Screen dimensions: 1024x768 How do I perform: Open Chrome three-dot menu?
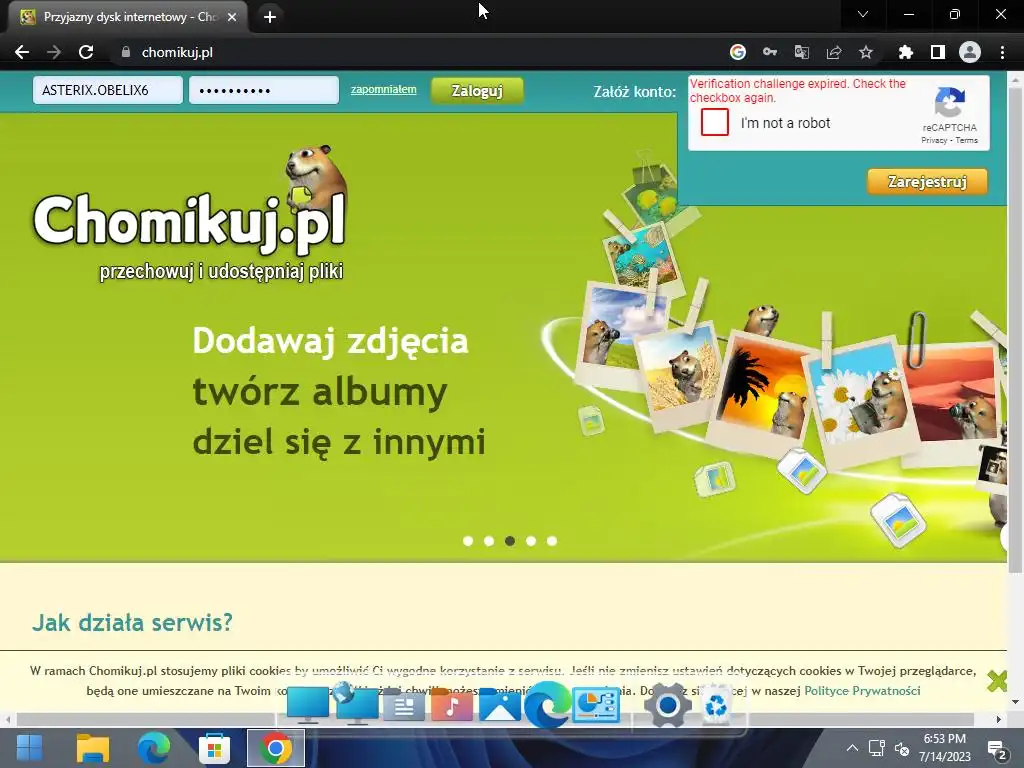[x=1002, y=52]
